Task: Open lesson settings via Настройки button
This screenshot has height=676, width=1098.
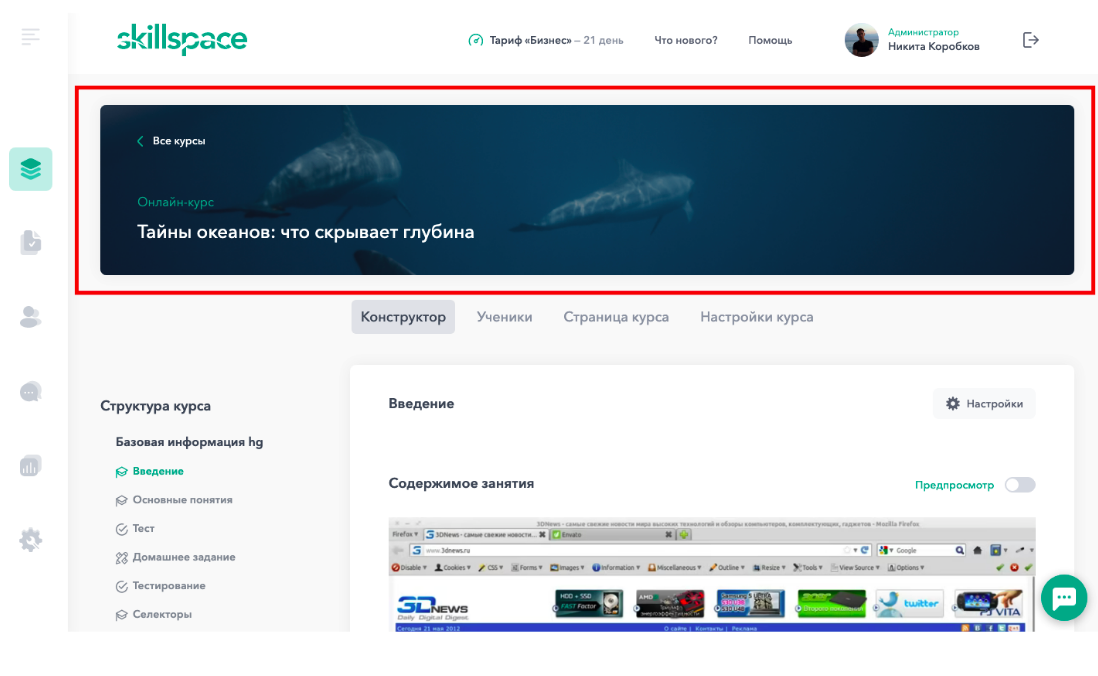Action: (x=984, y=403)
